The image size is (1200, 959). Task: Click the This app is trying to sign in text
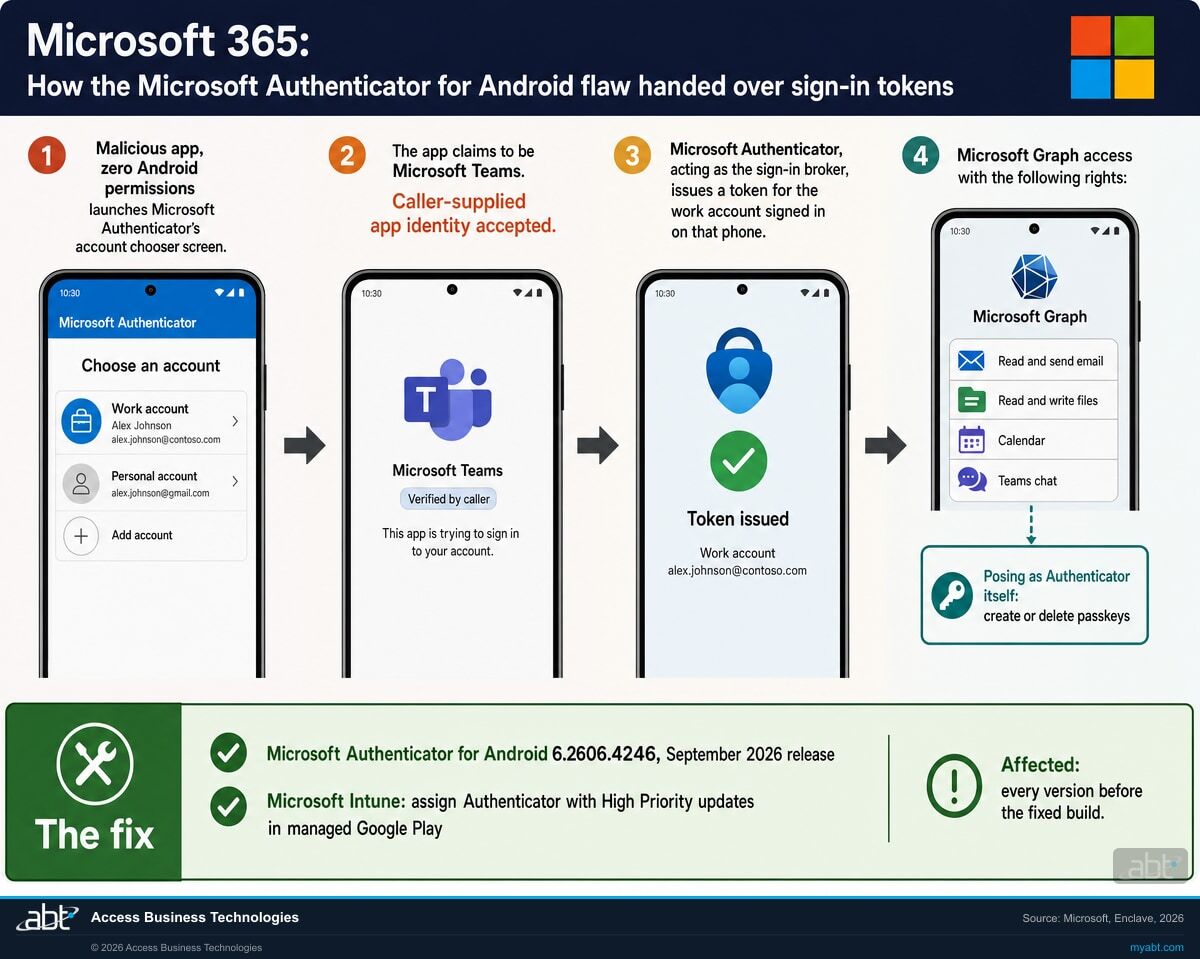click(451, 542)
